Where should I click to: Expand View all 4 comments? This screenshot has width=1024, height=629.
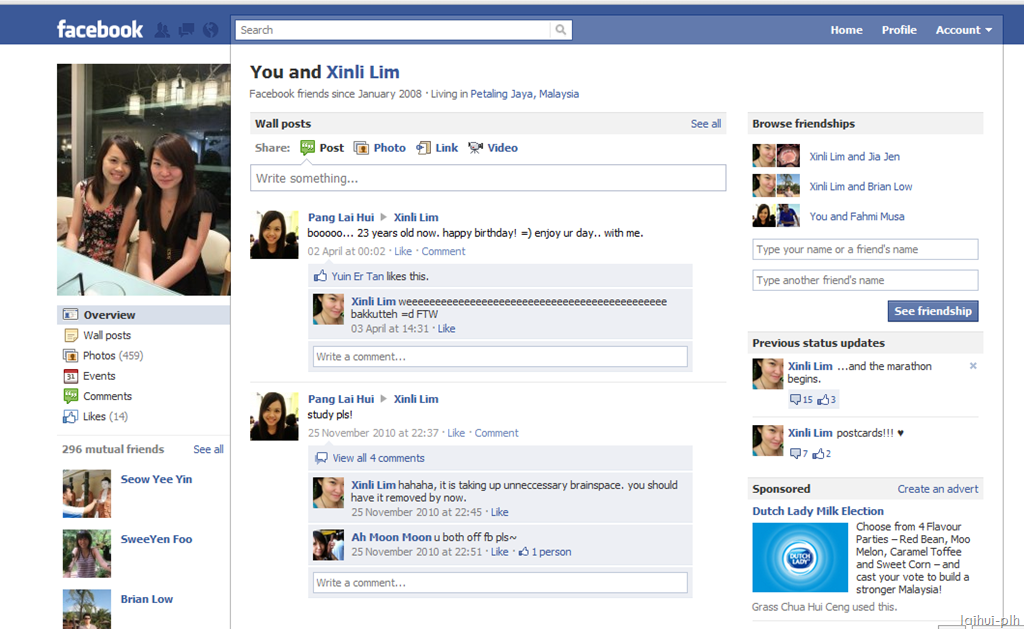coord(378,459)
